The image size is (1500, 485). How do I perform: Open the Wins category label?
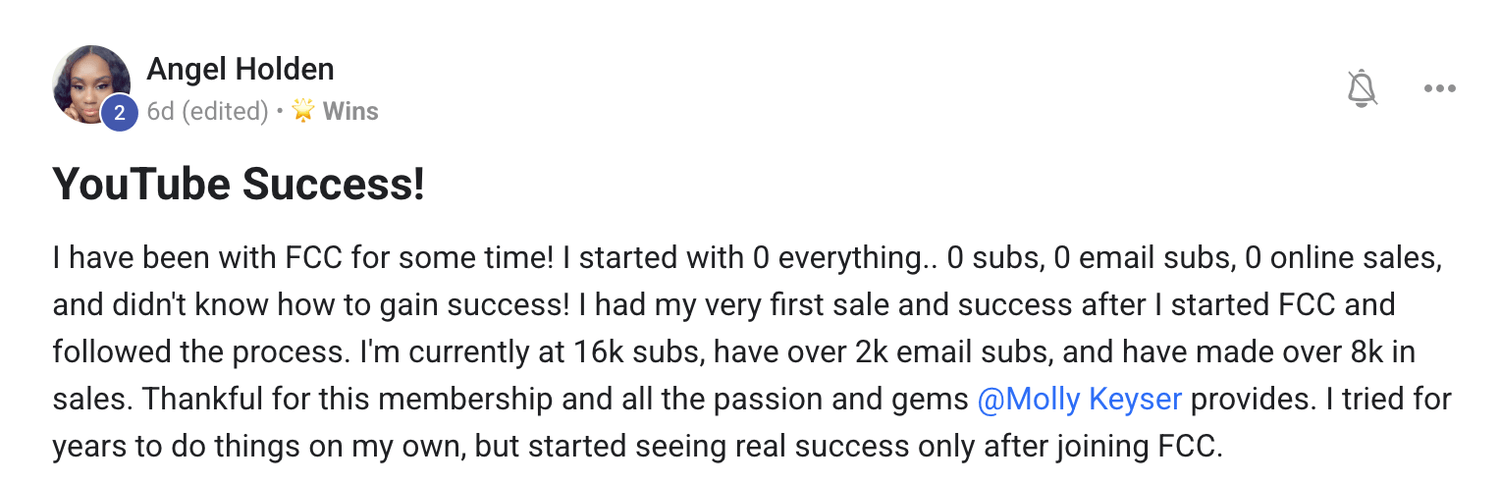click(x=350, y=111)
